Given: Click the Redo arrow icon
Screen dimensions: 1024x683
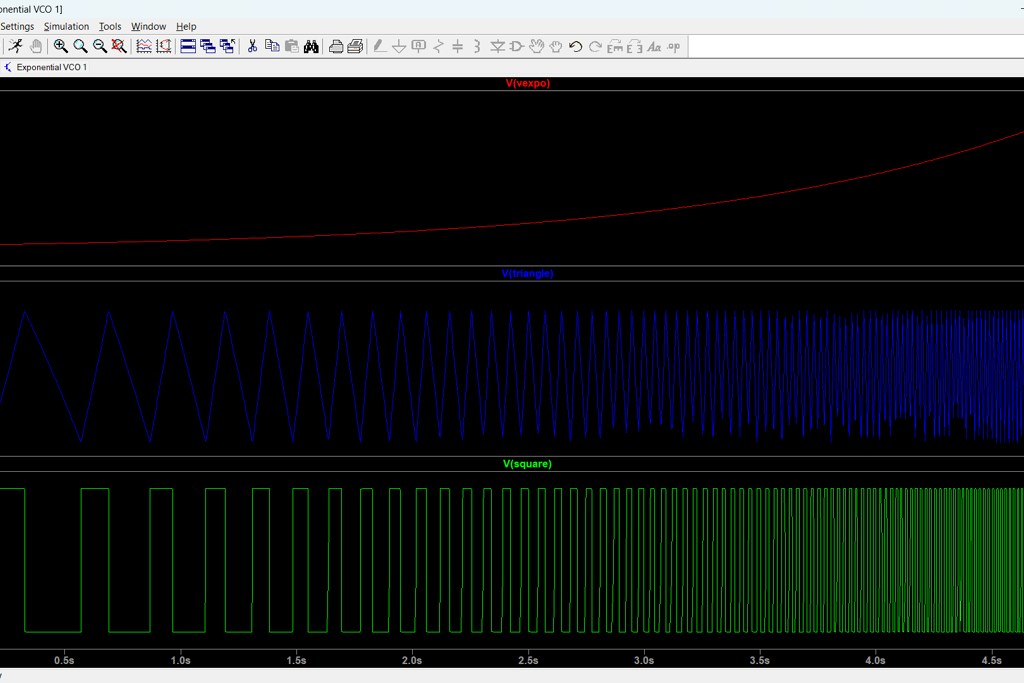Looking at the screenshot, I should [595, 46].
